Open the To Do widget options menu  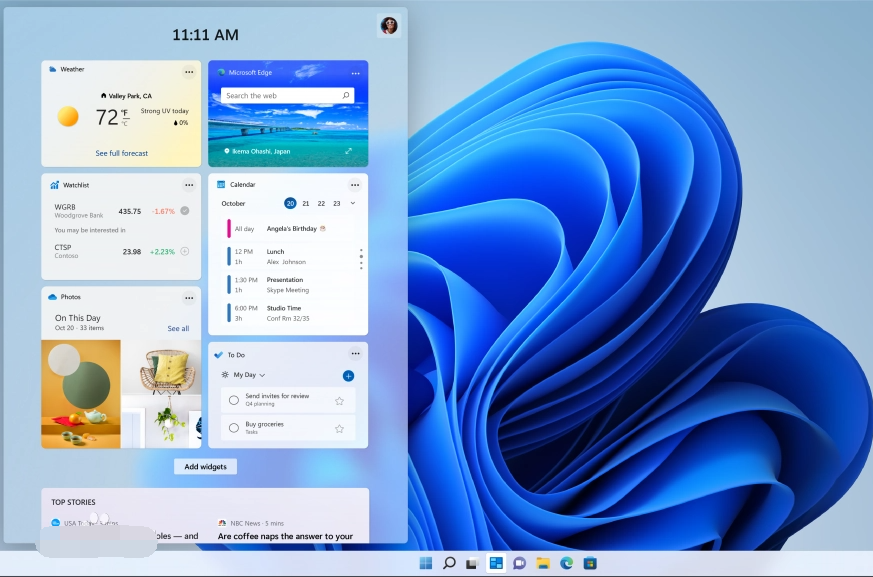tap(355, 353)
